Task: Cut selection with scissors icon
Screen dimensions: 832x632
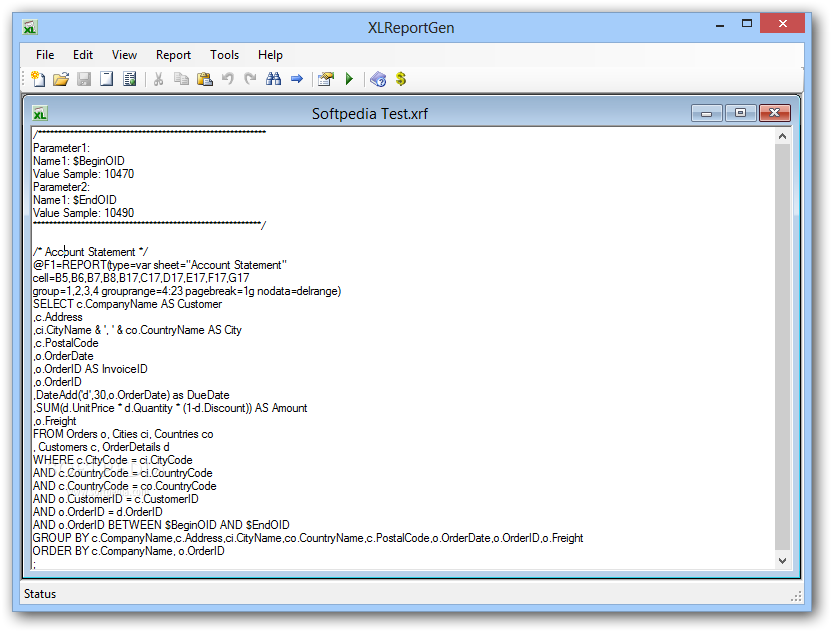Action: coord(158,79)
